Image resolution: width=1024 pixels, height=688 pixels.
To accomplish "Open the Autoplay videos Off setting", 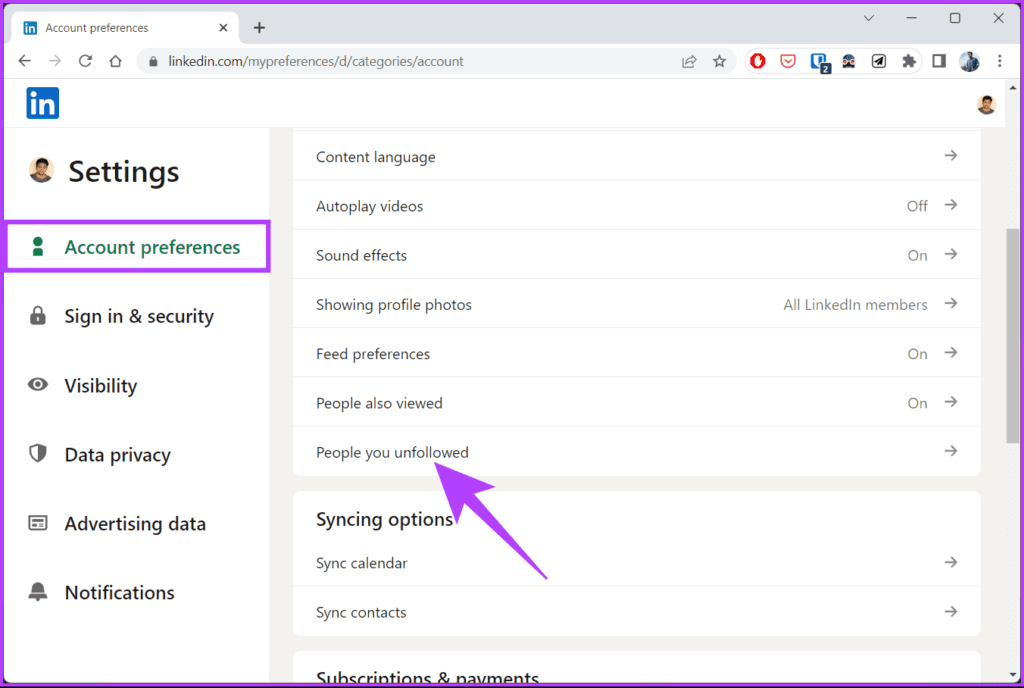I will [x=637, y=206].
